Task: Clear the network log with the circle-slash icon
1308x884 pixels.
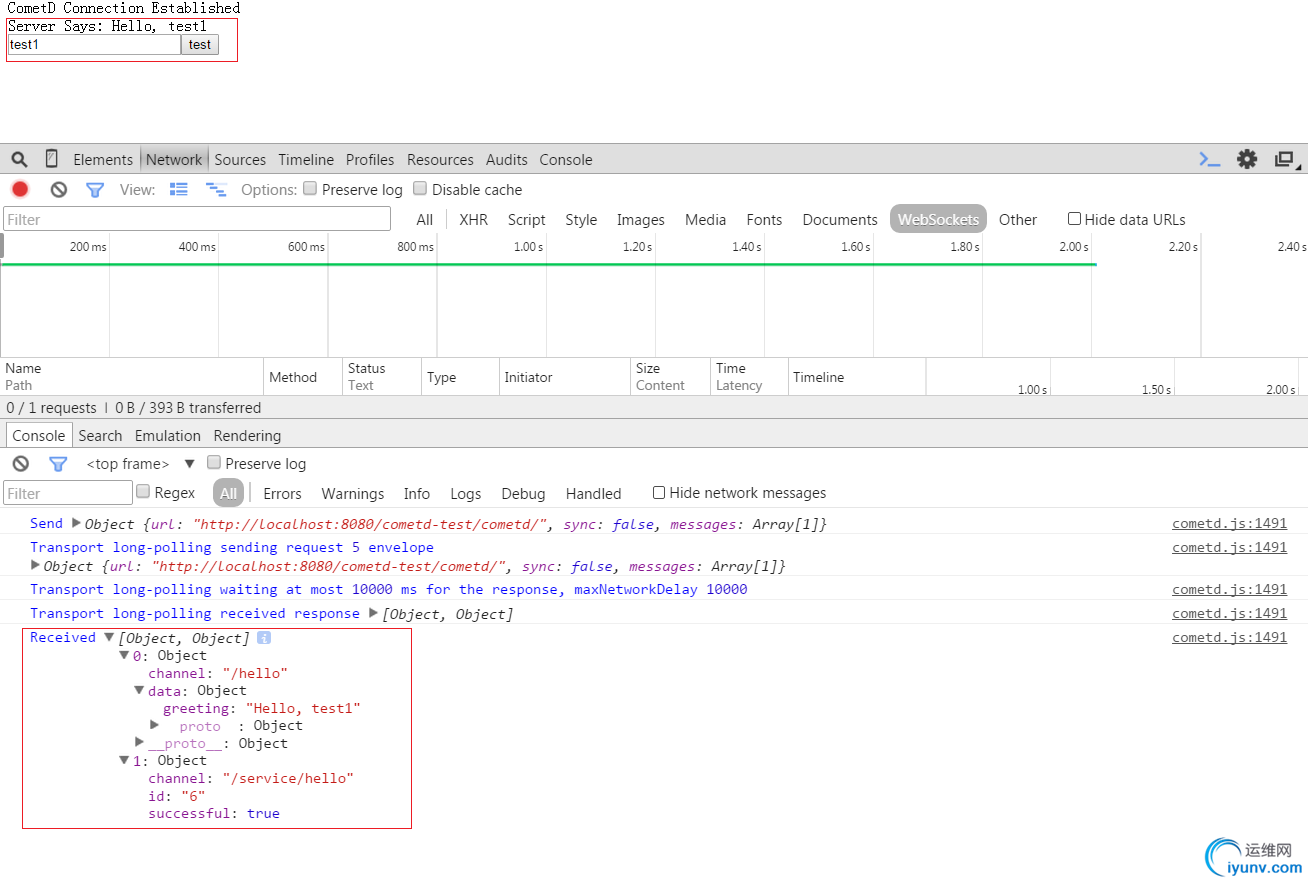Action: click(x=59, y=189)
